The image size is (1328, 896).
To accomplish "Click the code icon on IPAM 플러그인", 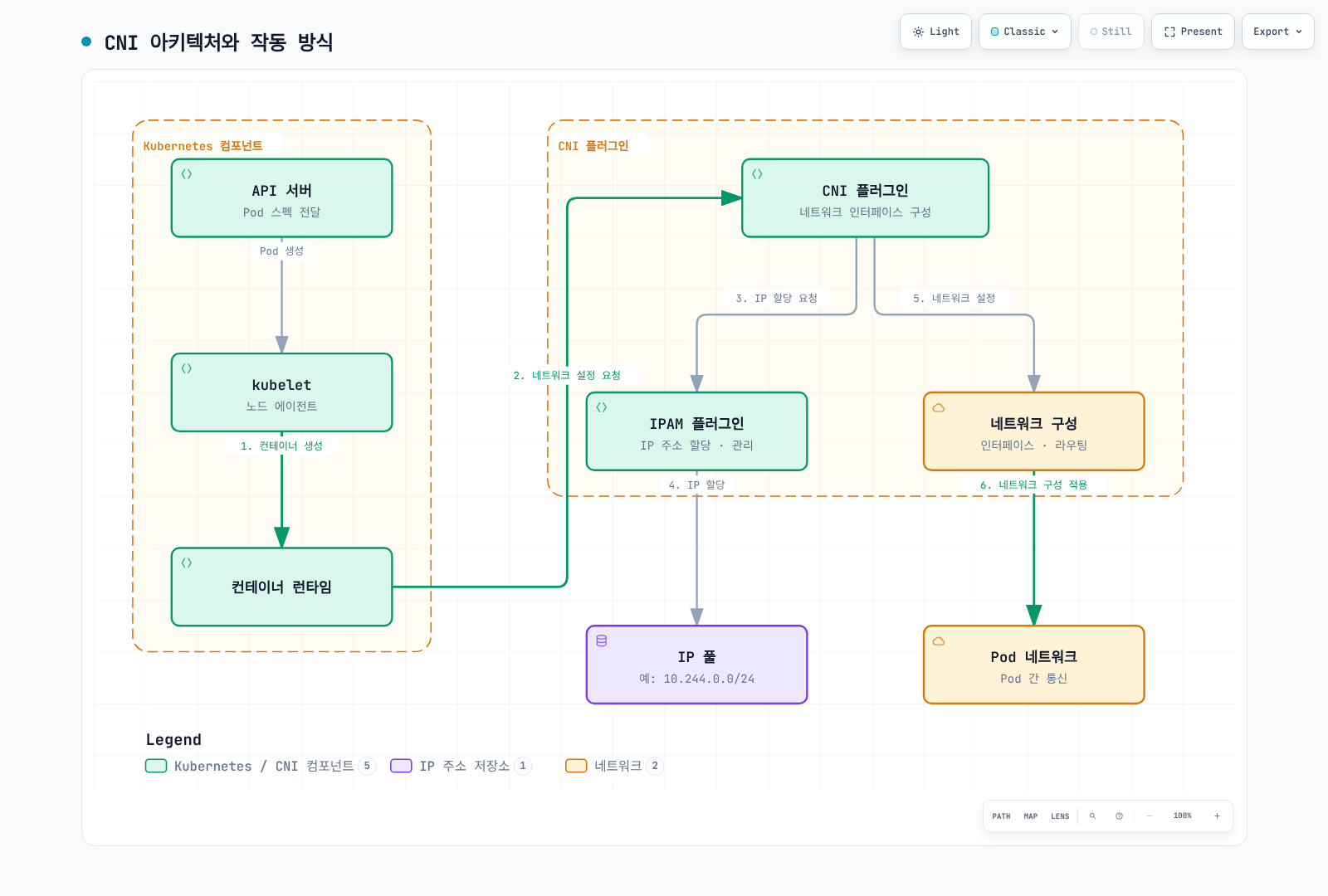I will [x=602, y=407].
